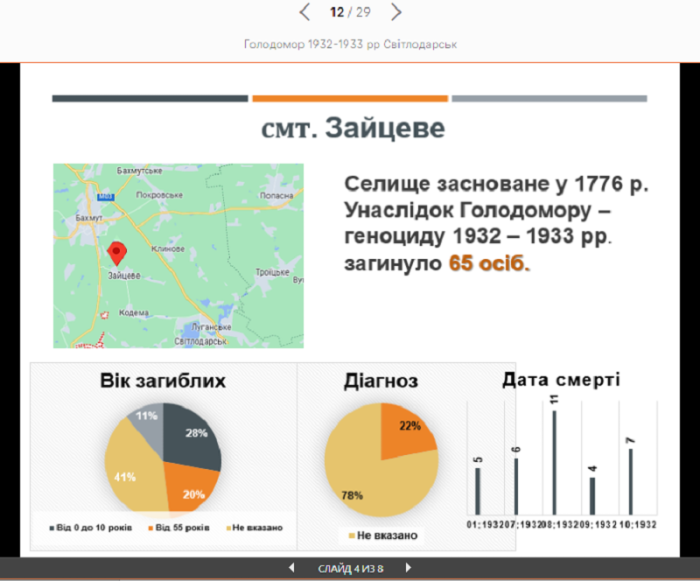Click the Від 55 років legend item

[181, 526]
